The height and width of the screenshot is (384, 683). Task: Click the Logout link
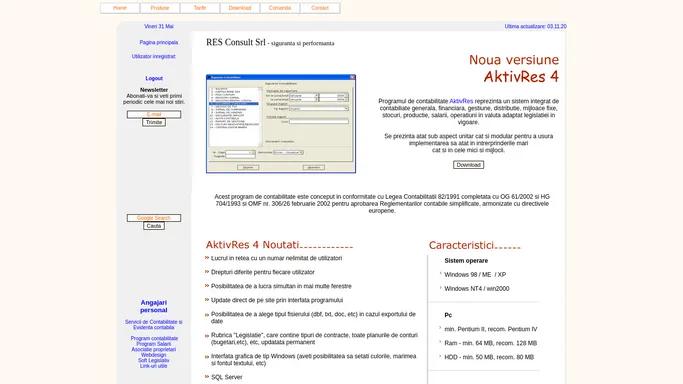(154, 78)
